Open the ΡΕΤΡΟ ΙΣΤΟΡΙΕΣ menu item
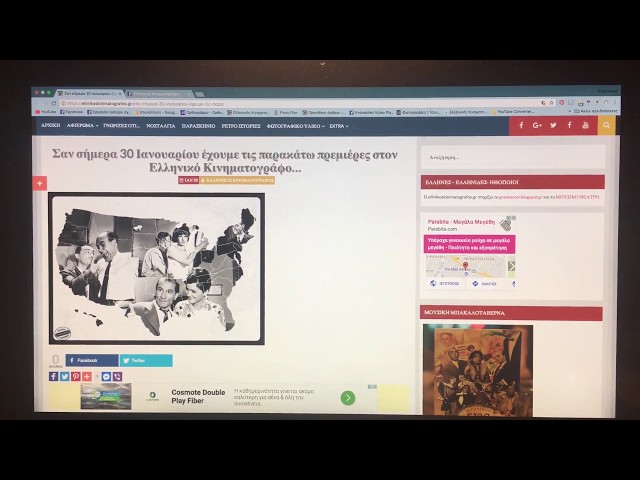Image resolution: width=640 pixels, height=480 pixels. click(241, 126)
